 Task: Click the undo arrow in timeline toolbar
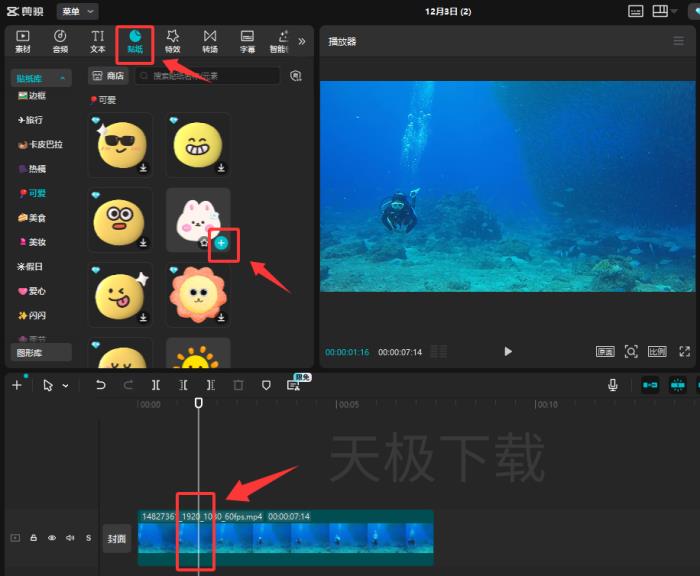click(101, 385)
